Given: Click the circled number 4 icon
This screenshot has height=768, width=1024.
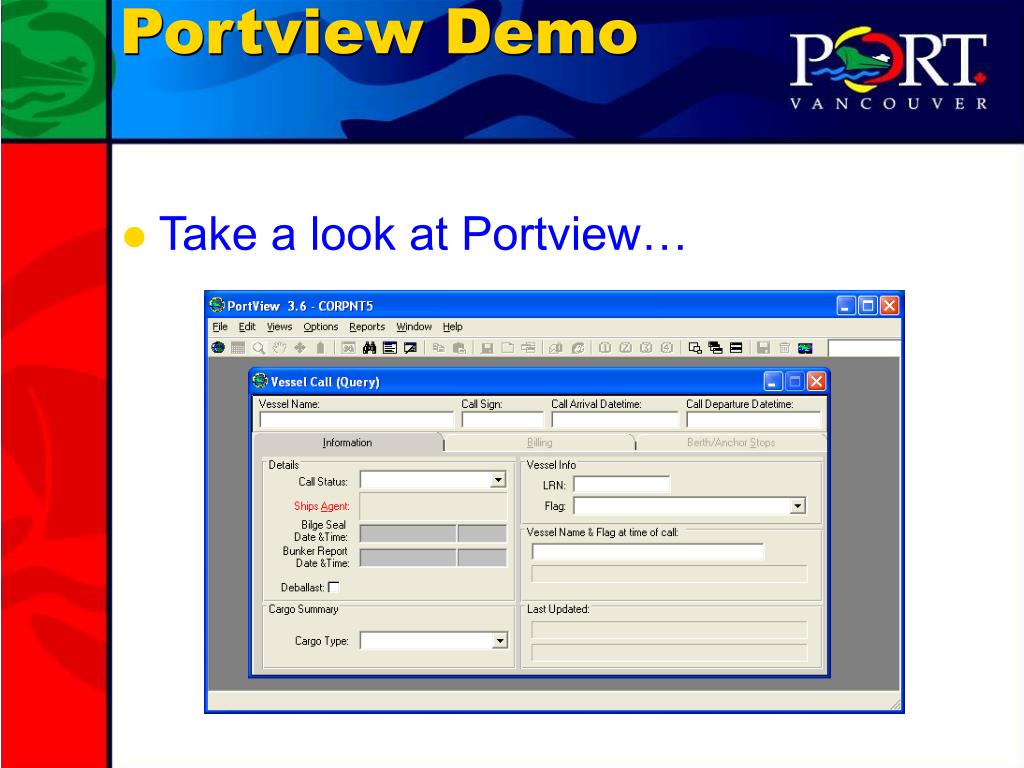Looking at the screenshot, I should [x=666, y=348].
